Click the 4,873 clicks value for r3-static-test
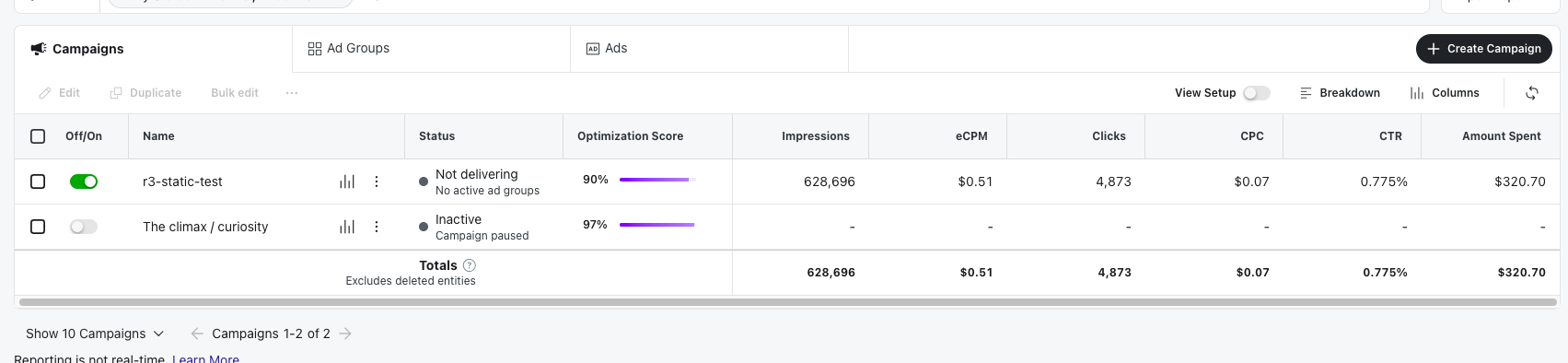Screen dimensions: 1568x363 [x=1113, y=181]
